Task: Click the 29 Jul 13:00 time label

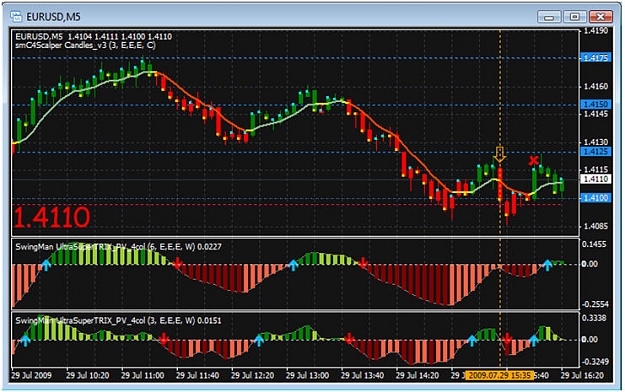Action: click(308, 376)
